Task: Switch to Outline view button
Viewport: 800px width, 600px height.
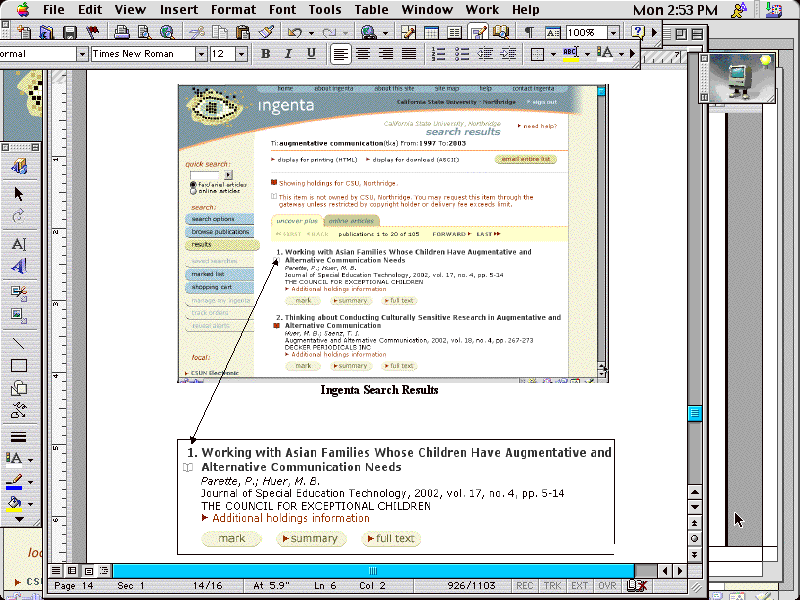Action: click(104, 570)
